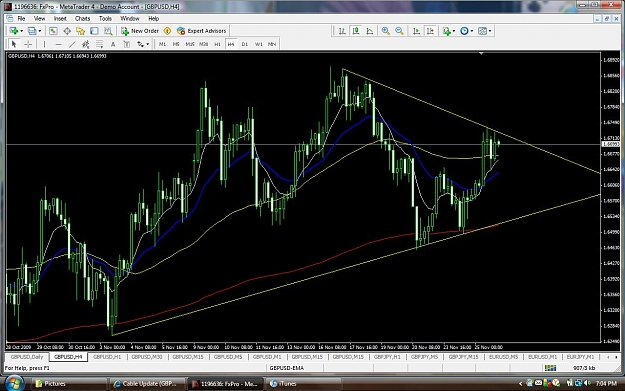Select the arrow cursor tool

pyautogui.click(x=14, y=44)
